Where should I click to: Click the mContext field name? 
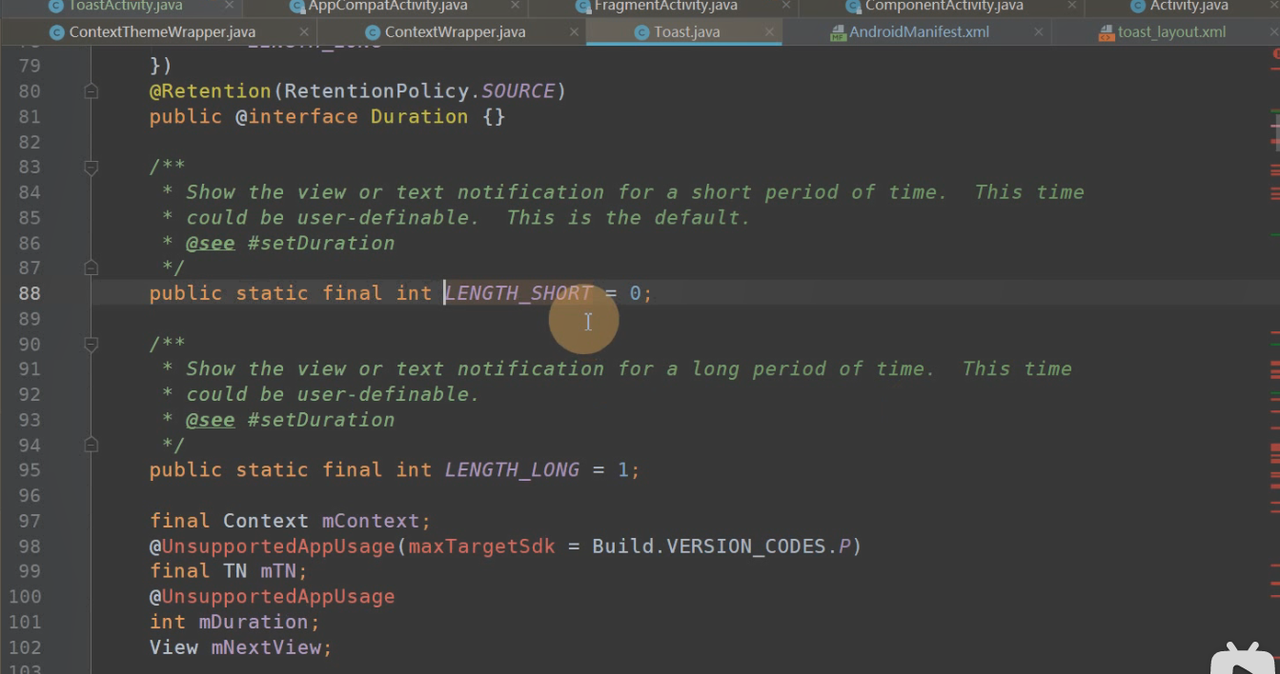point(370,521)
